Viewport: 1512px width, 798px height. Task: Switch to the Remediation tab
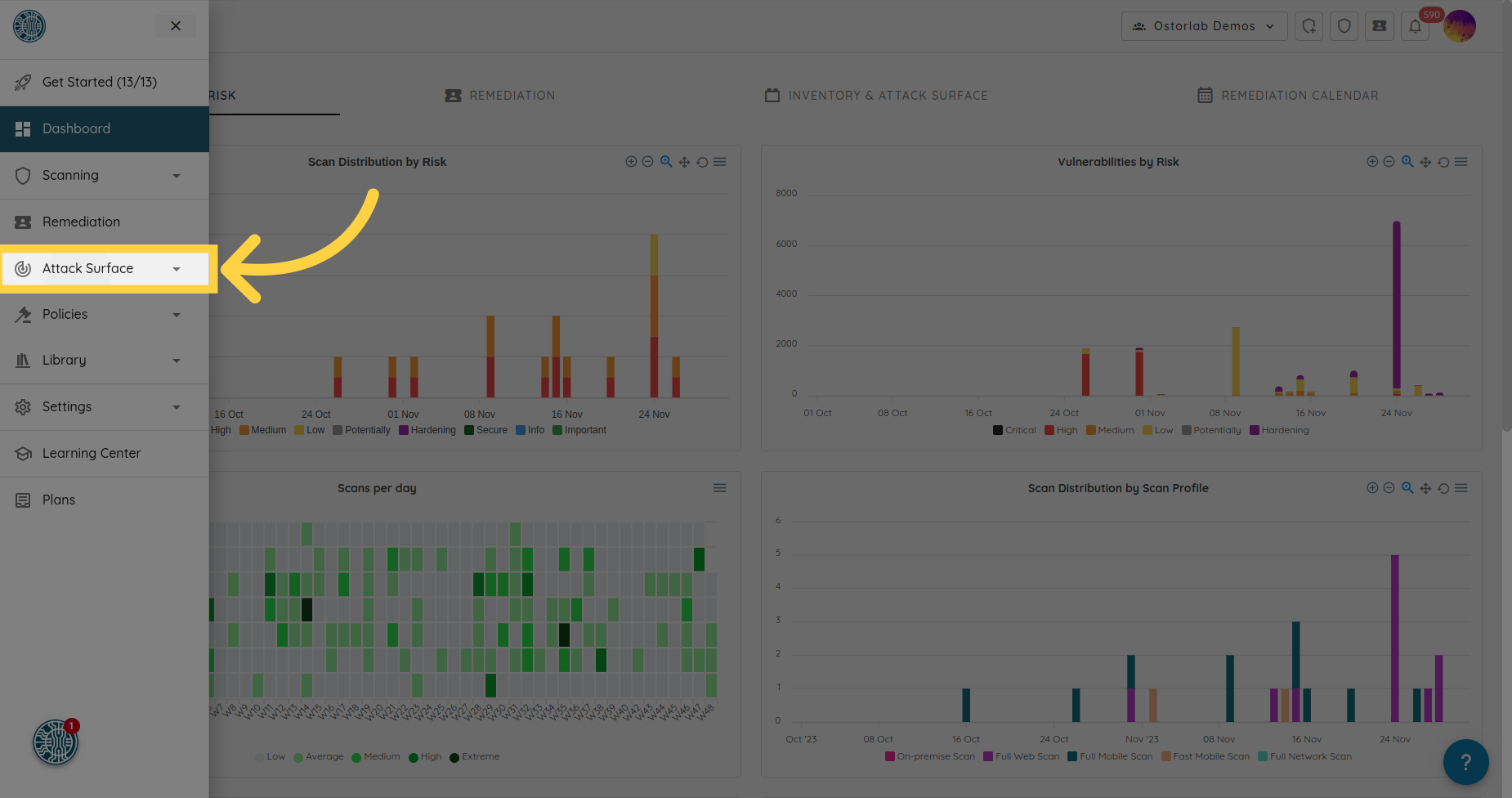(x=500, y=96)
